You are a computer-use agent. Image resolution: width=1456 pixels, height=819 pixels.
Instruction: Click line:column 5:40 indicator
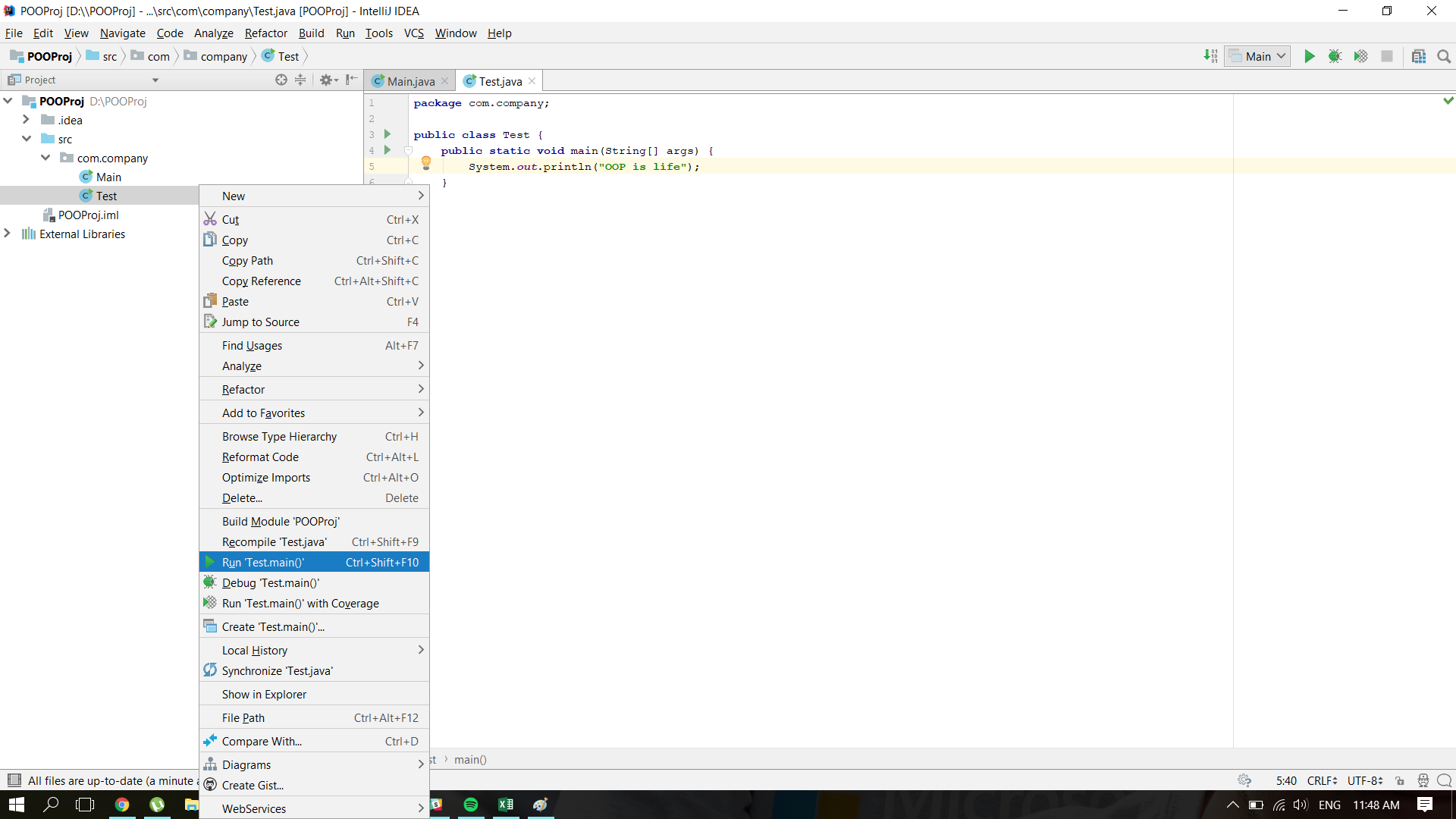coord(1286,780)
